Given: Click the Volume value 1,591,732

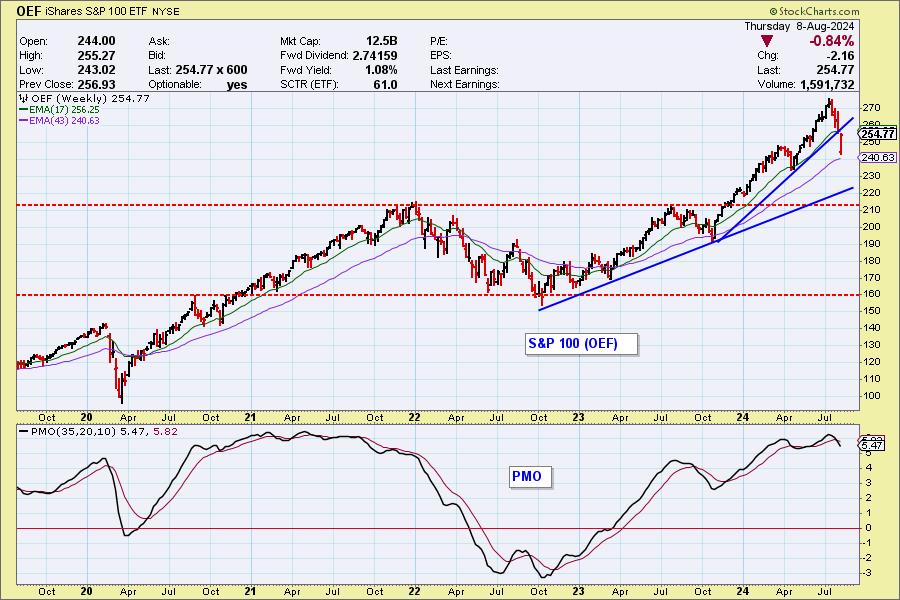Looking at the screenshot, I should 826,84.
